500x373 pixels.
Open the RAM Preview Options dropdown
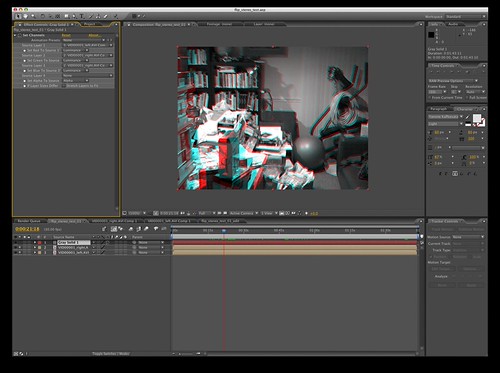coord(453,81)
